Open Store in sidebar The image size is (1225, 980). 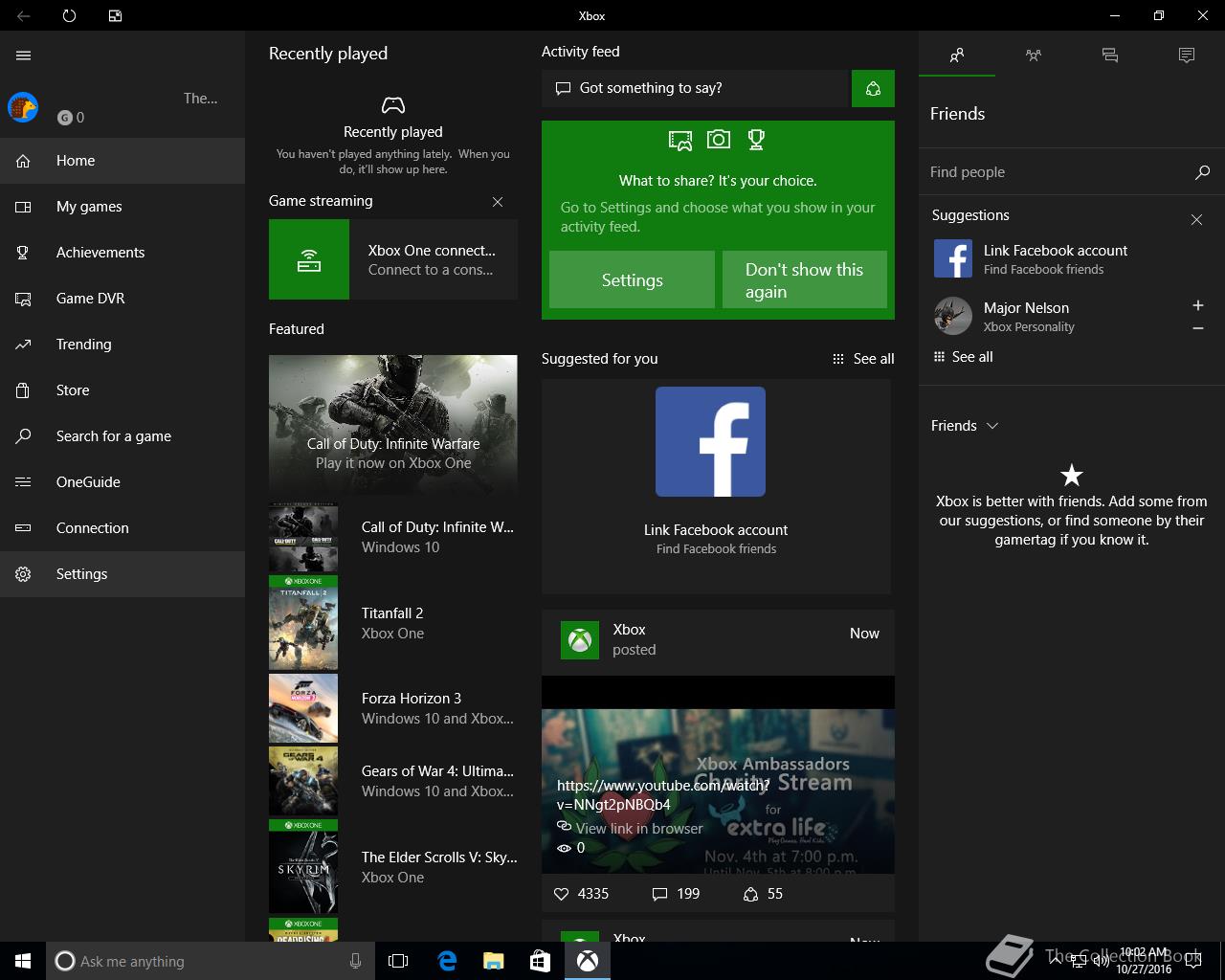(122, 390)
